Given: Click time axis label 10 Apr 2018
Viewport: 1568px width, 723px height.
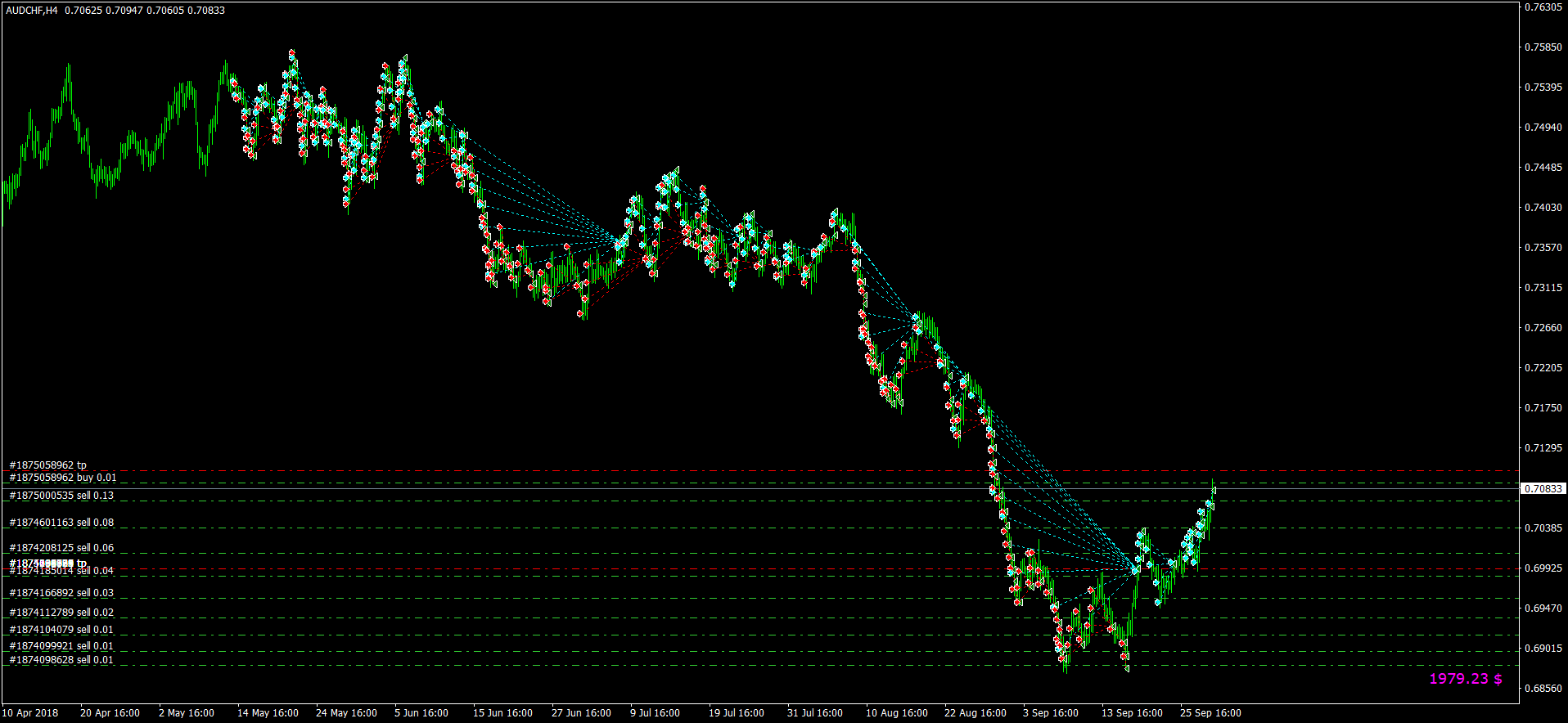Looking at the screenshot, I should pos(30,713).
